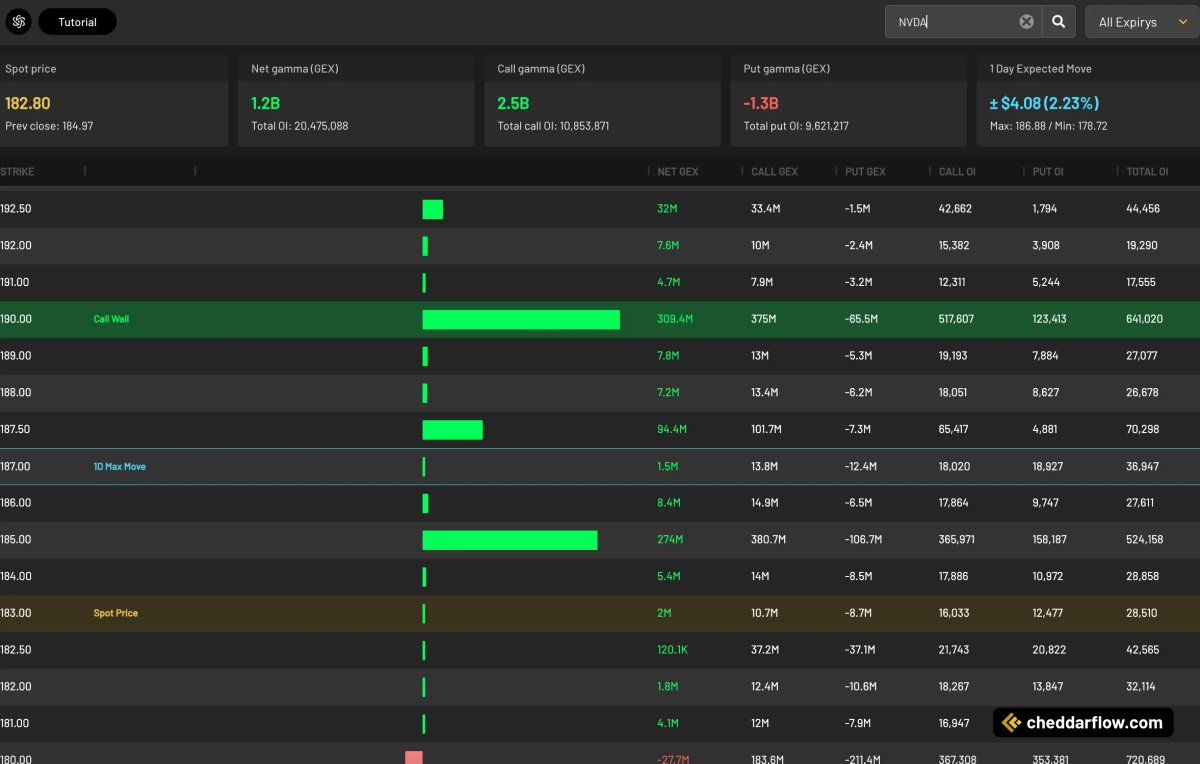1200x764 pixels.
Task: Open the All Expirys dropdown
Action: [x=1141, y=22]
